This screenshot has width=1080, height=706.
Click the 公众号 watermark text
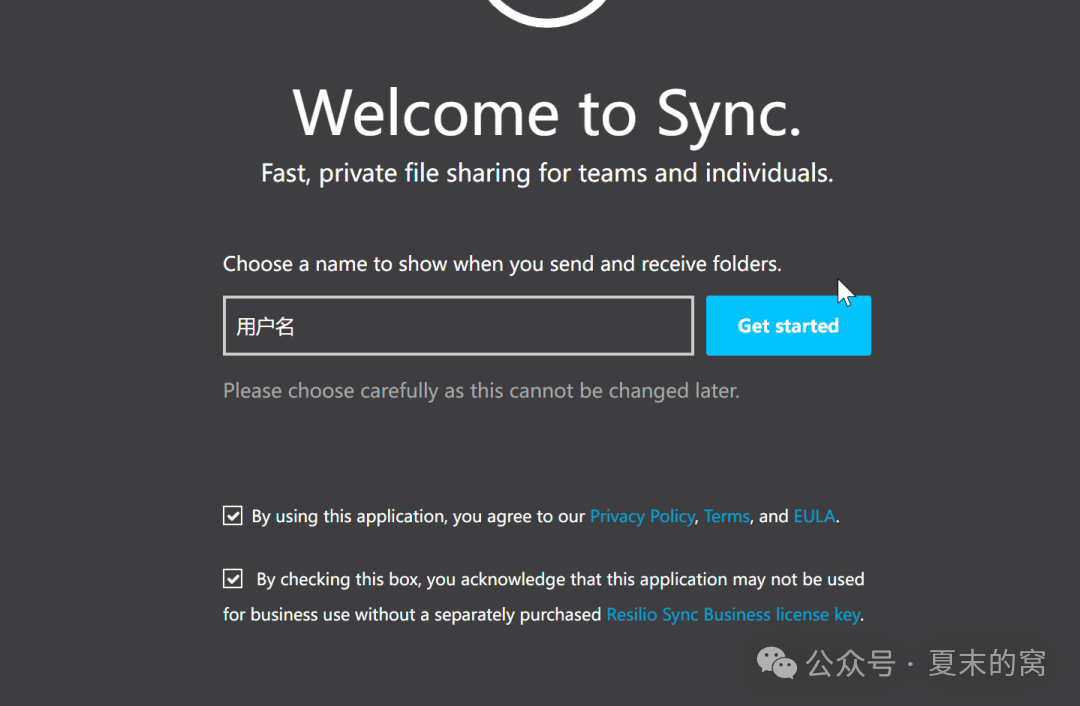pyautogui.click(x=850, y=663)
